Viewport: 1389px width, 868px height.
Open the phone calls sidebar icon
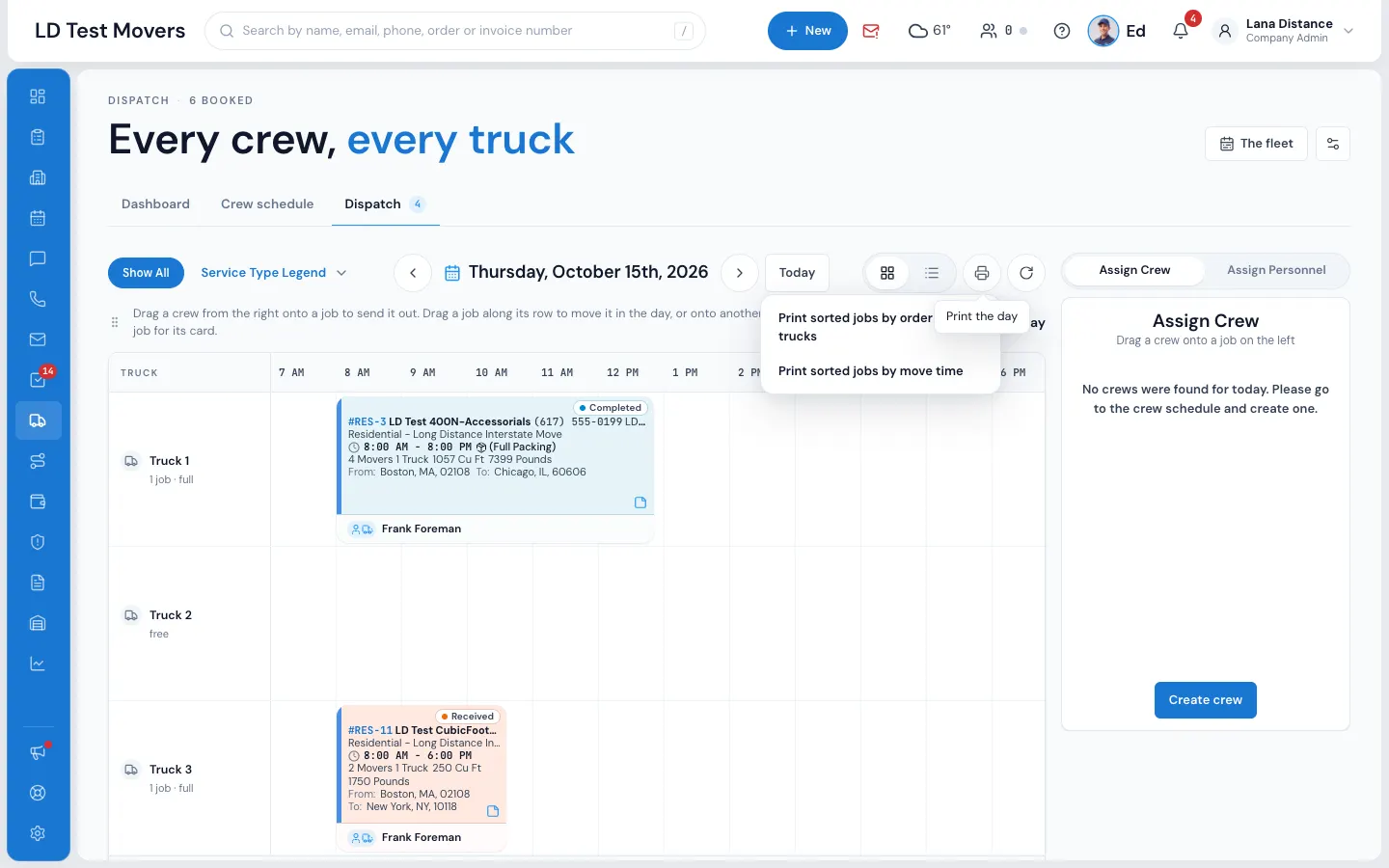(38, 299)
